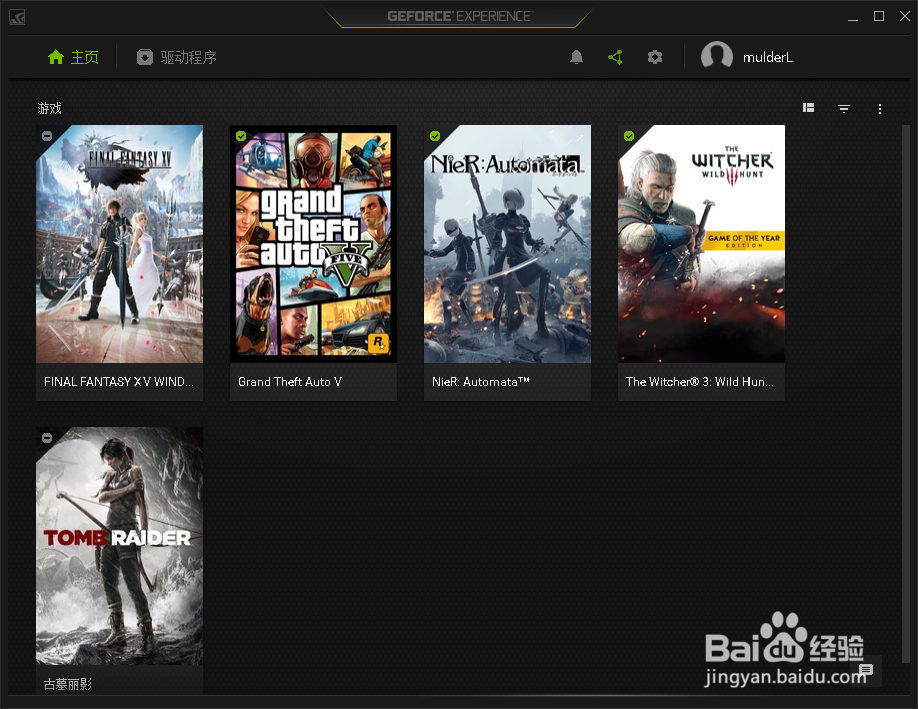Maximize the GeForce Experience window
Image resolution: width=918 pixels, height=709 pixels.
879,16
